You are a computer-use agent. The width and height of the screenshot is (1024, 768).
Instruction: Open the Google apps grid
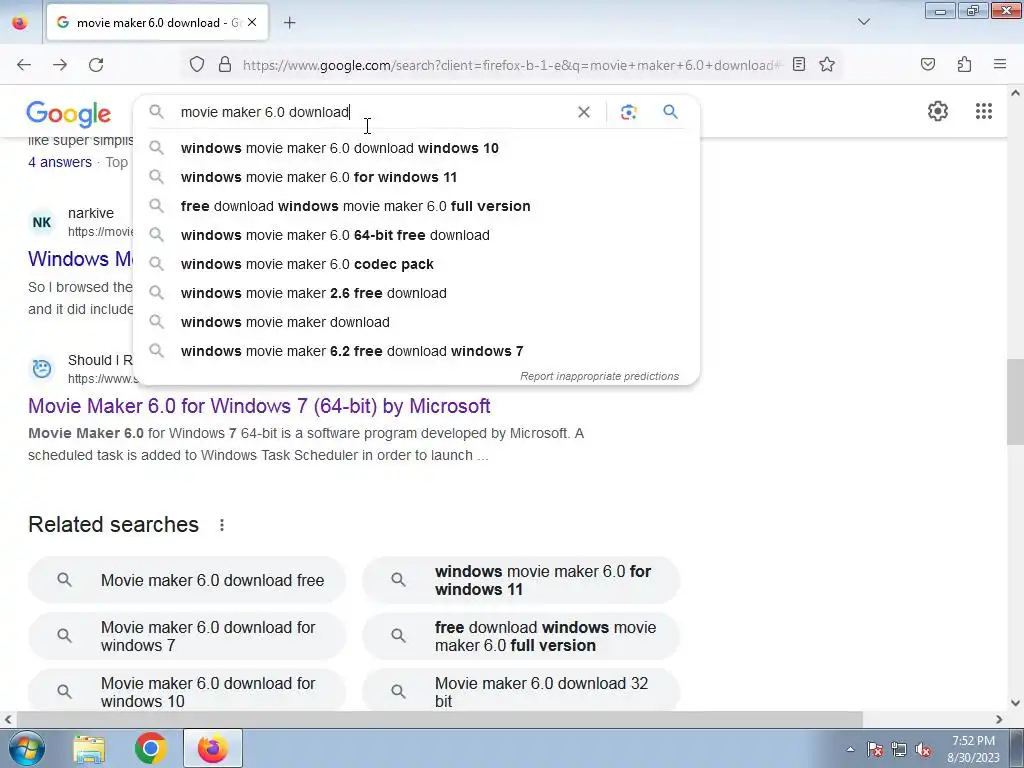[984, 111]
